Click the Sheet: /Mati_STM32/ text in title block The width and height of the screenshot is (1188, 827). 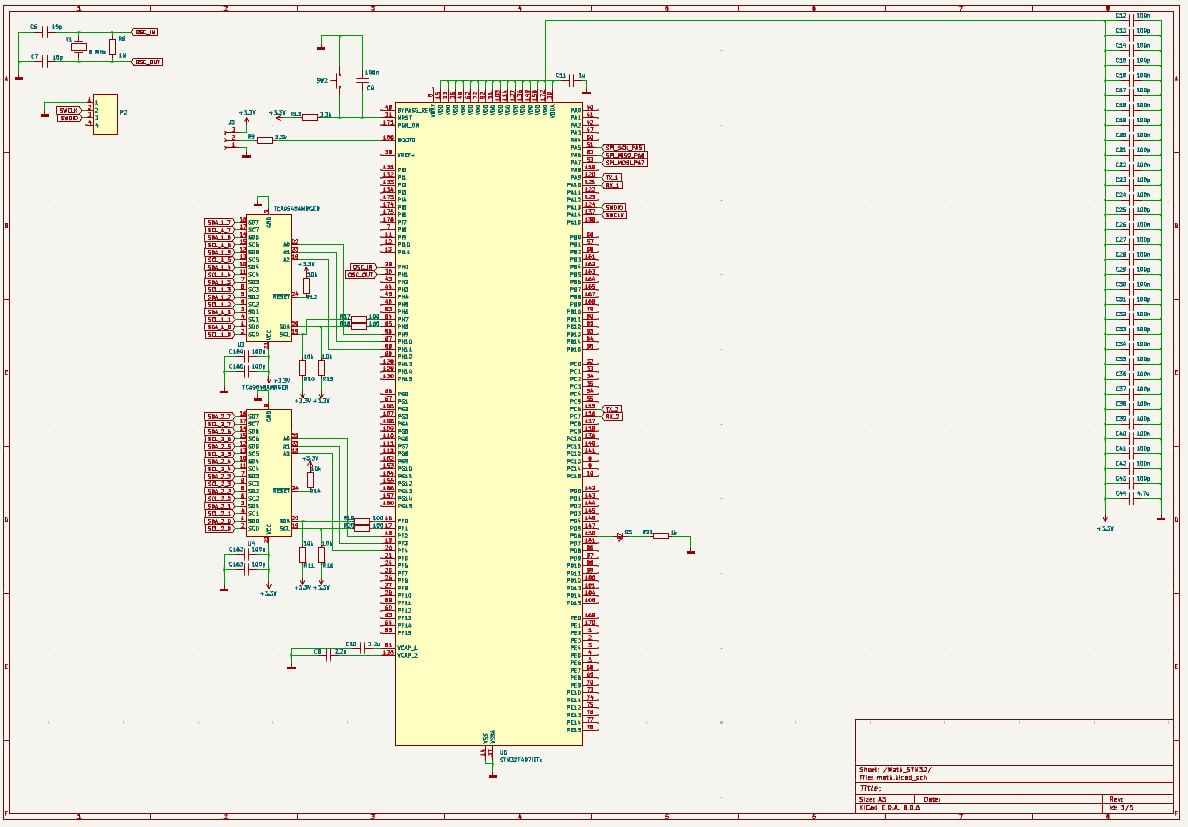coord(896,769)
